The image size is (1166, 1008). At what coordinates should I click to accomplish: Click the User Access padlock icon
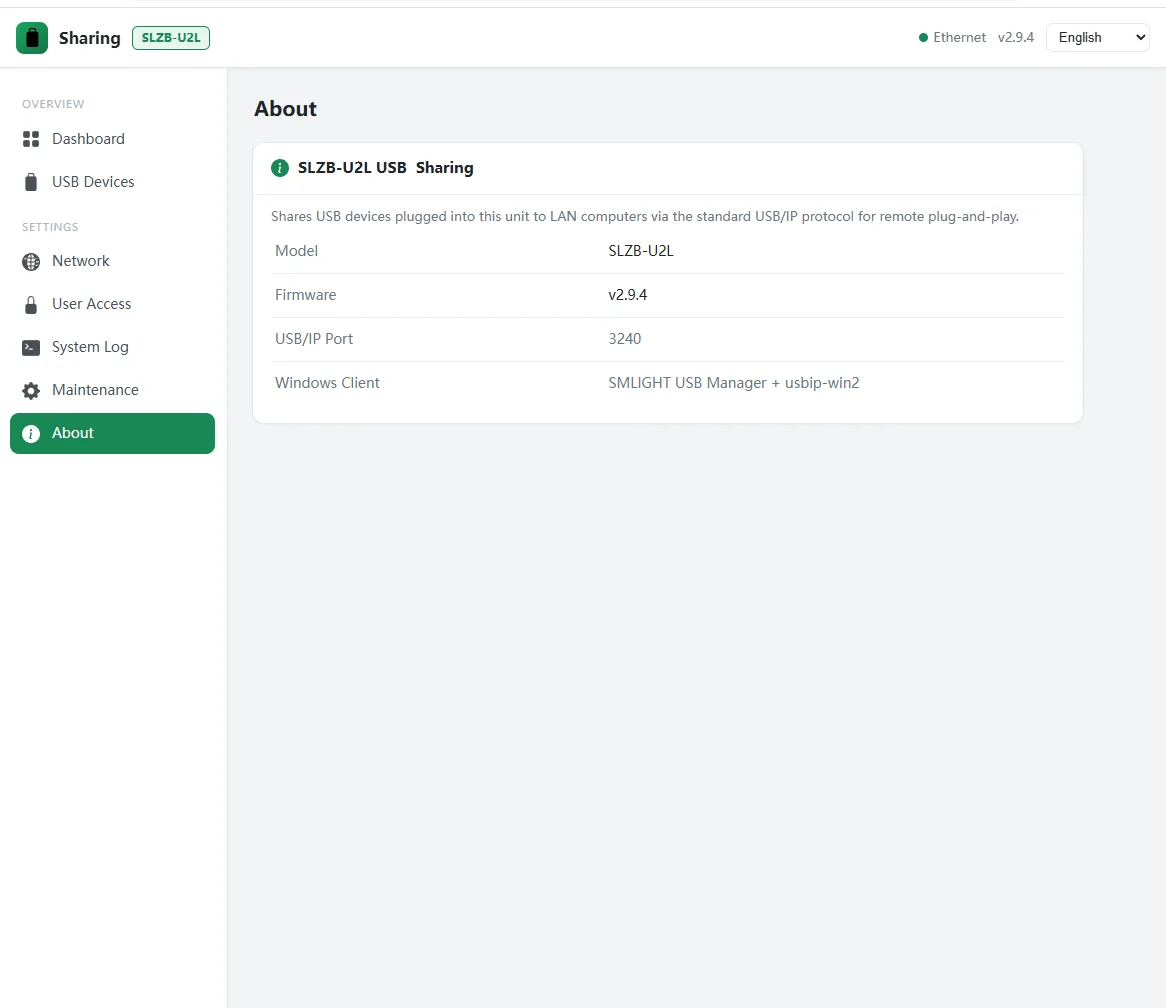[x=31, y=305]
